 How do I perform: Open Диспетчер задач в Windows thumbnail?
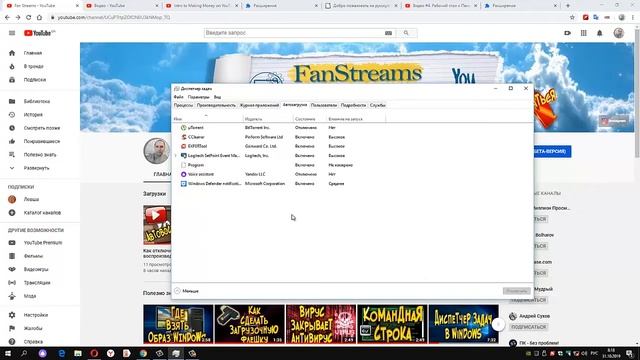[x=463, y=324]
